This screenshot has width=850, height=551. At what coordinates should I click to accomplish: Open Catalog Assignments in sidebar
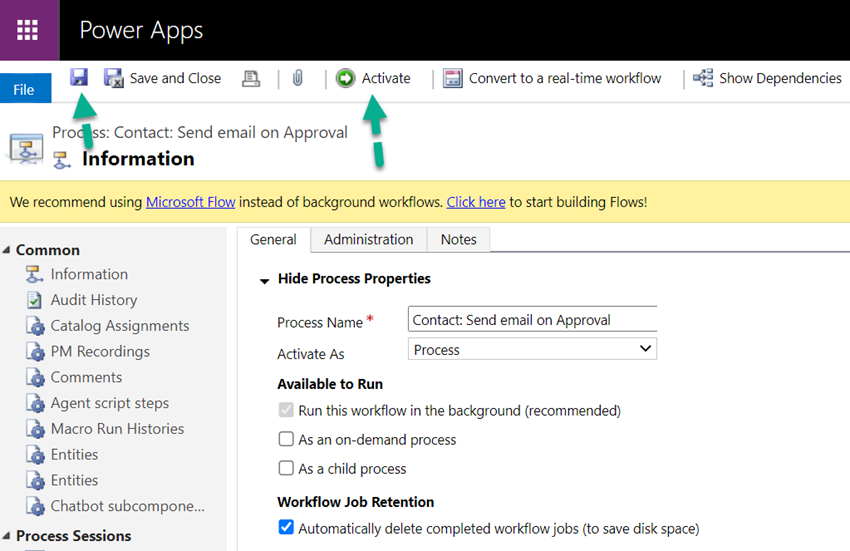tap(120, 326)
